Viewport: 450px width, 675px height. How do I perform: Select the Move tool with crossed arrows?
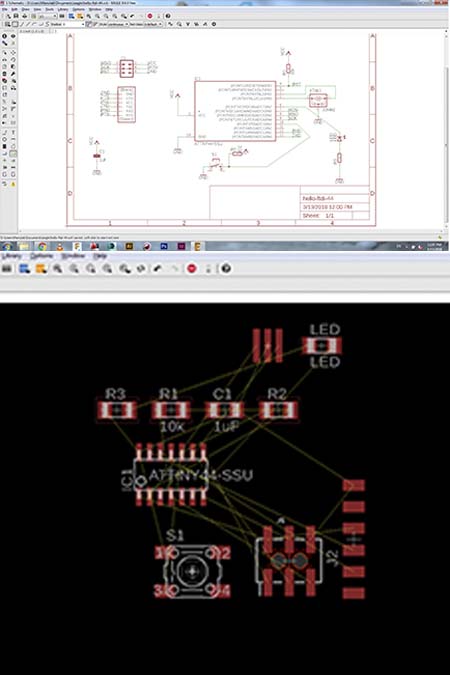(13, 53)
